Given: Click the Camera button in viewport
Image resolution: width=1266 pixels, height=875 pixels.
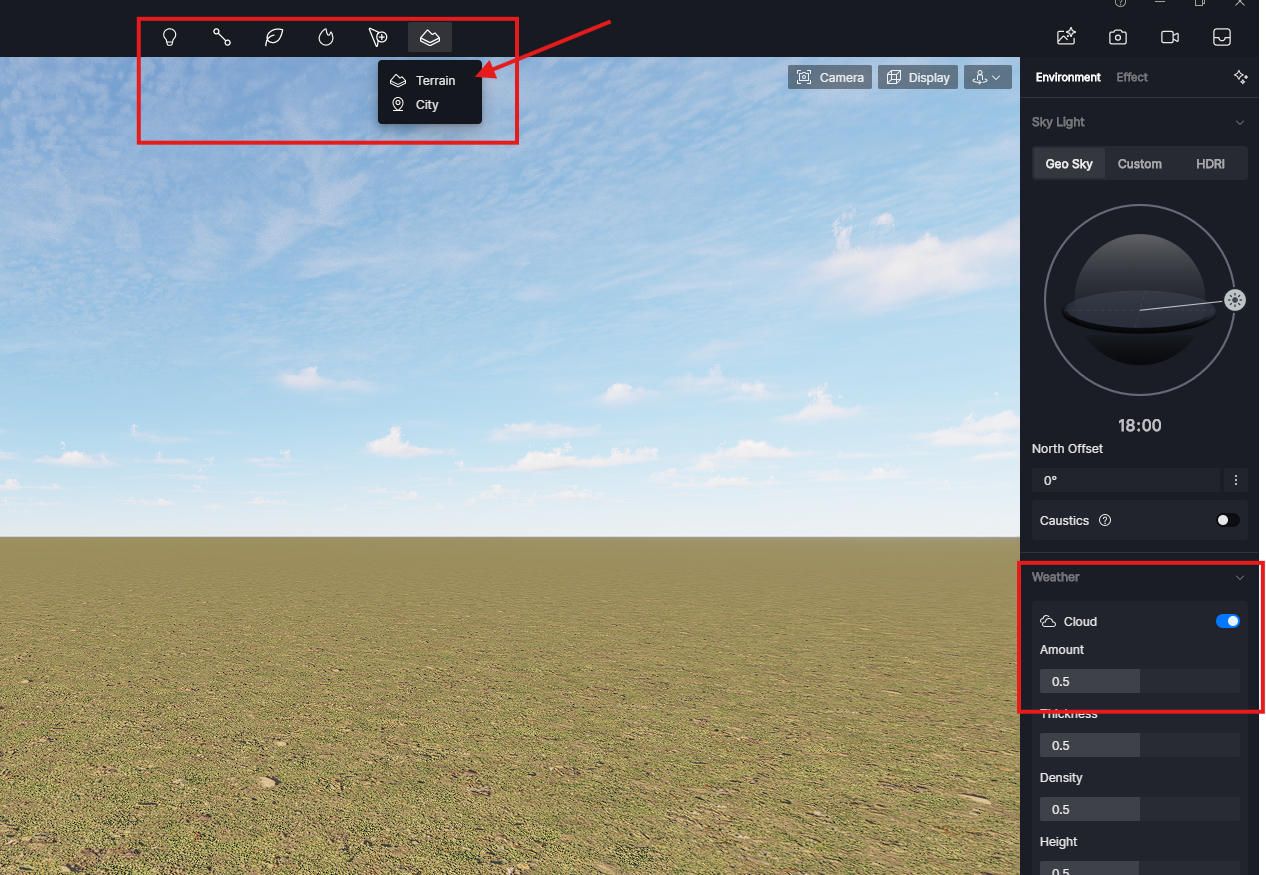Looking at the screenshot, I should 830,77.
